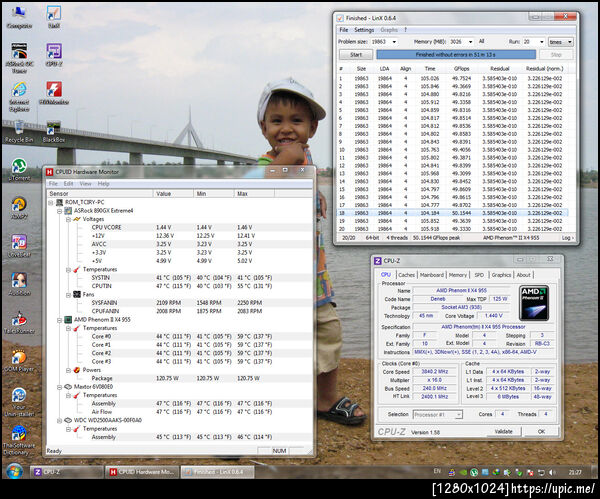Open the Run count dropdown in LinX
This screenshot has width=600, height=499.
(541, 42)
